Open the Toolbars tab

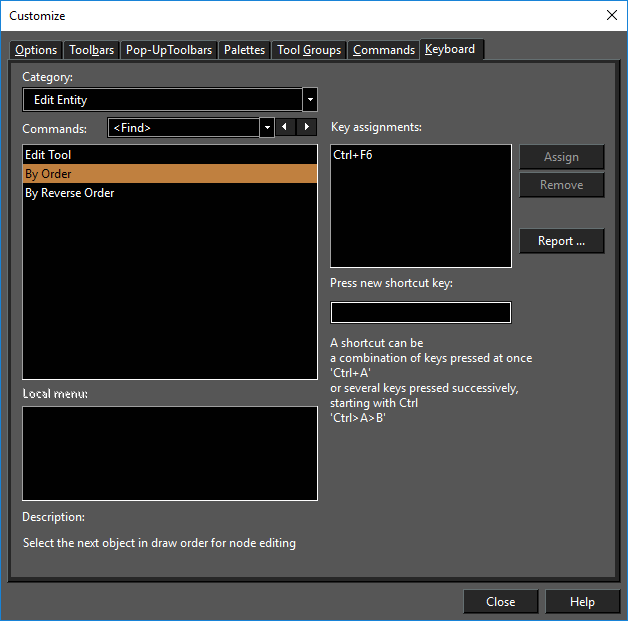[x=91, y=50]
